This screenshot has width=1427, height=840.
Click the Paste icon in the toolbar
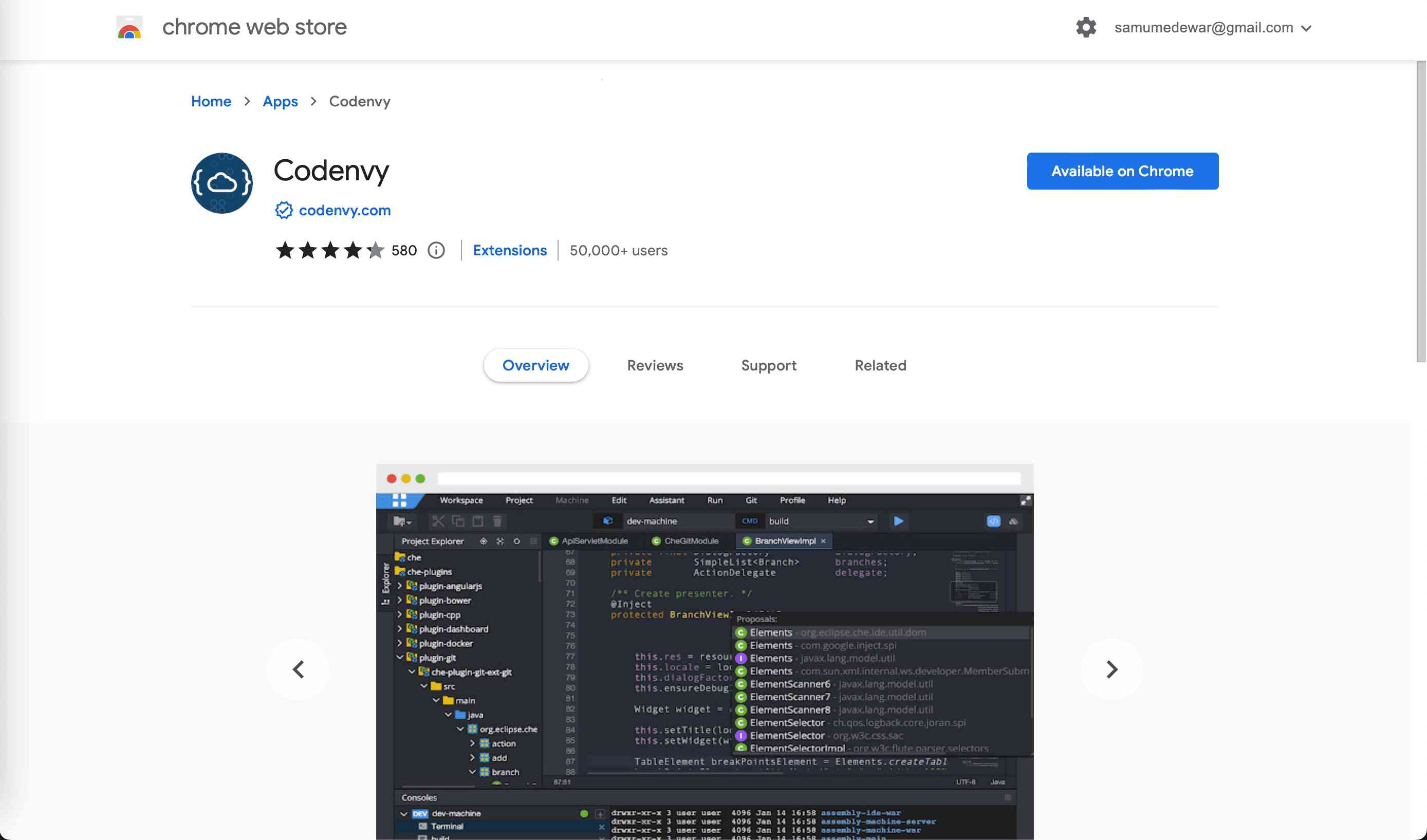(x=477, y=521)
